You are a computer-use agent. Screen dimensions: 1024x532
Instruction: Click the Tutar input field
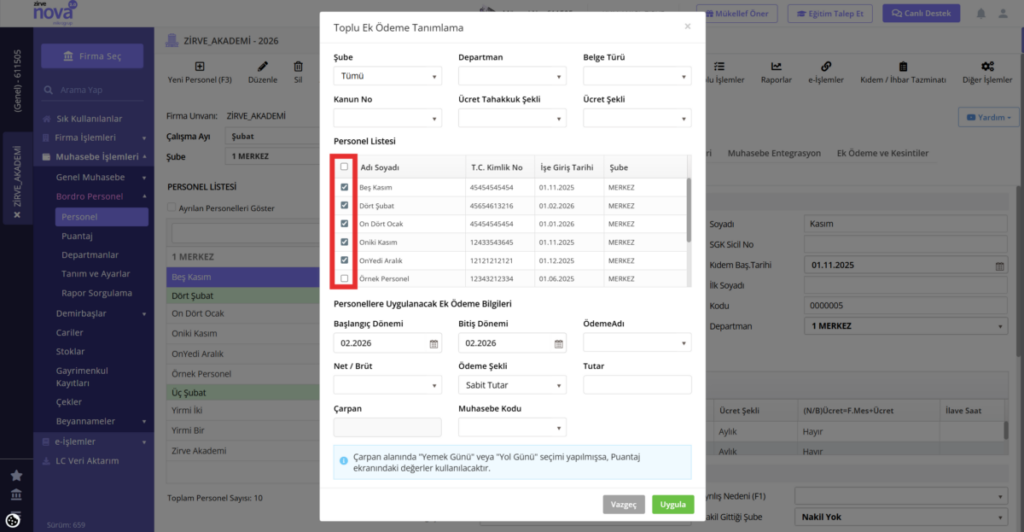(637, 385)
